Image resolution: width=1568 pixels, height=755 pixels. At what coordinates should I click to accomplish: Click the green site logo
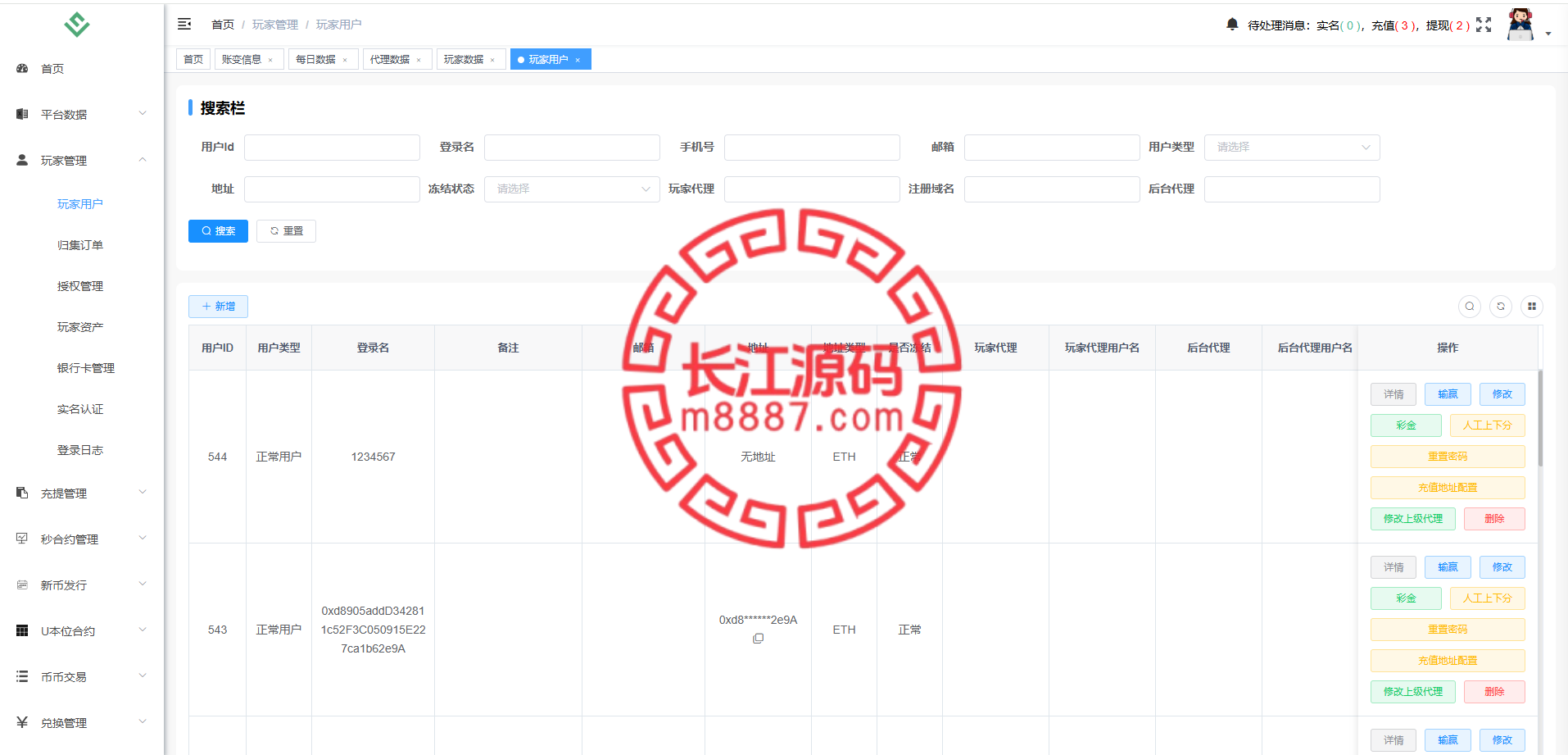[x=77, y=25]
